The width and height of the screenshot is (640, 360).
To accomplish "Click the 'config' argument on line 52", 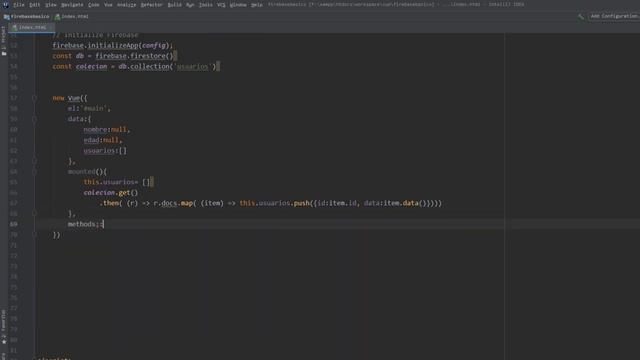I will (154, 45).
